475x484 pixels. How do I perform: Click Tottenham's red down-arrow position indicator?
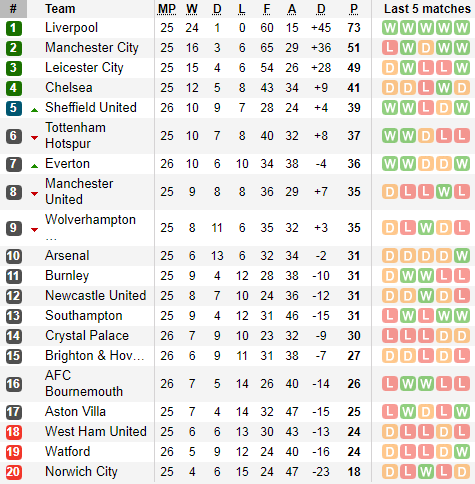(x=34, y=137)
